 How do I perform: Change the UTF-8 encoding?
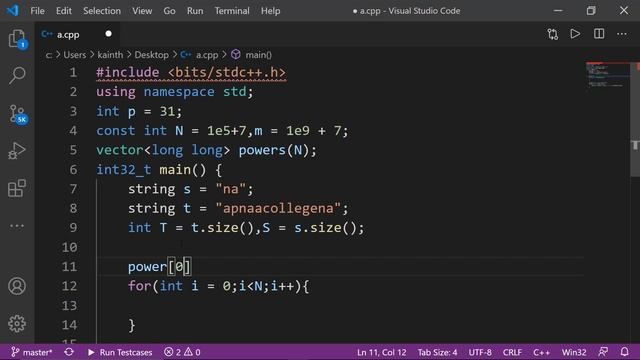[x=480, y=352]
